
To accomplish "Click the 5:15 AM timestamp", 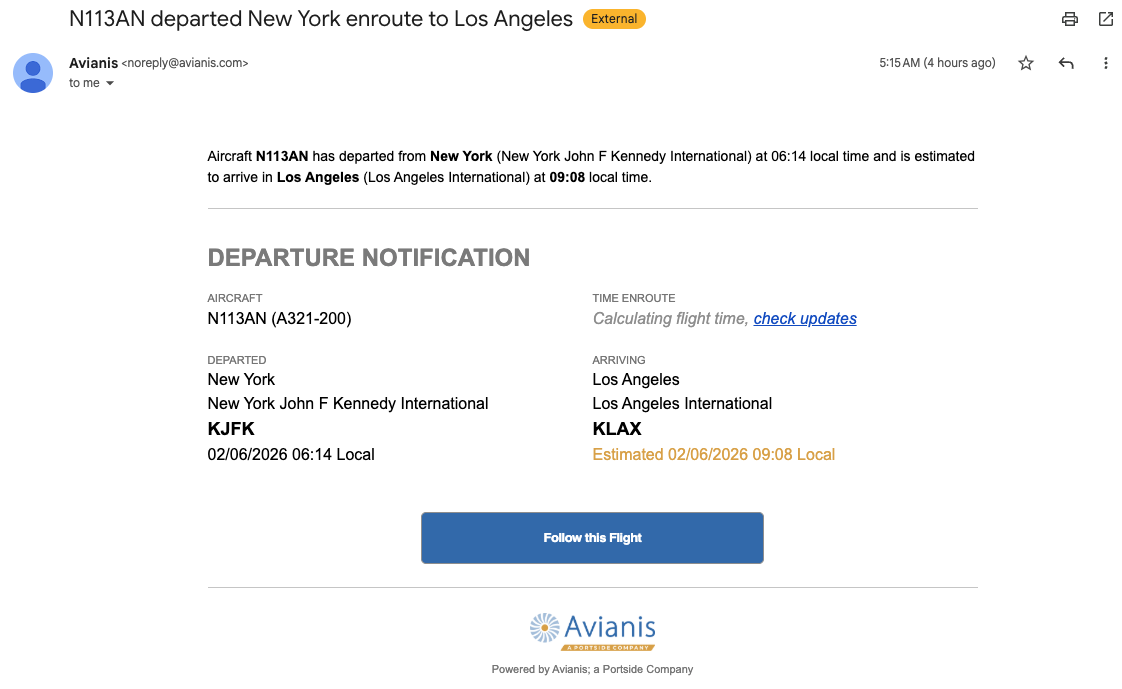I will [x=937, y=63].
